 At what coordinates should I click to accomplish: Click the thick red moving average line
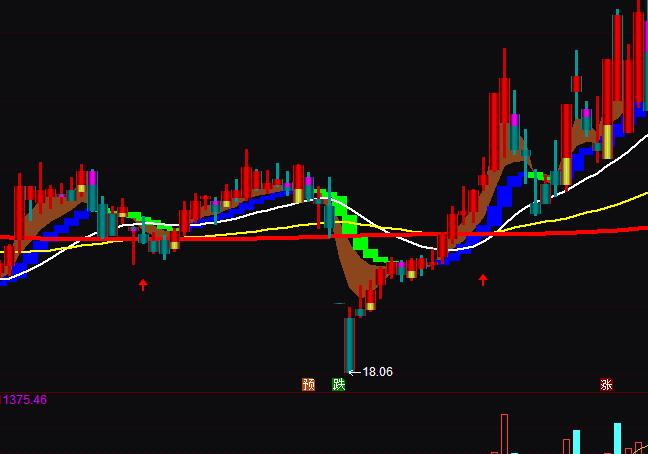tap(250, 237)
